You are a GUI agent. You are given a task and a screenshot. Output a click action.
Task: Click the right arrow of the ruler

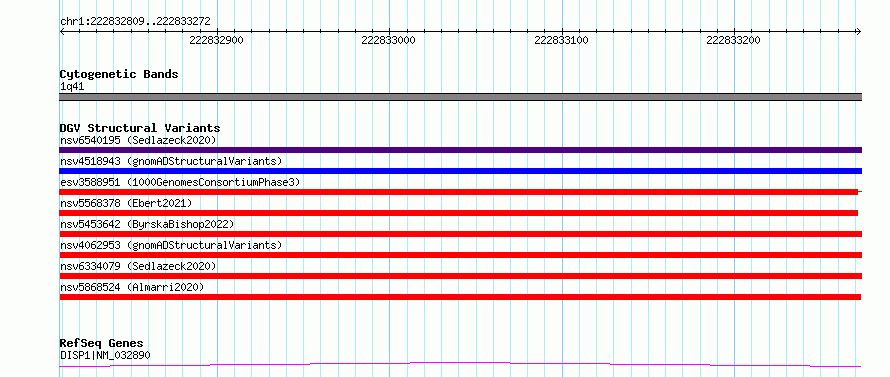859,32
